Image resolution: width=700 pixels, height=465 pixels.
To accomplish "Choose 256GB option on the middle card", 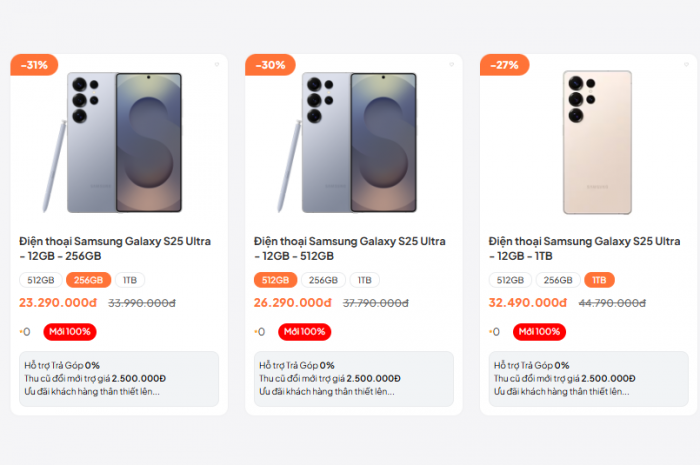I will pyautogui.click(x=322, y=280).
